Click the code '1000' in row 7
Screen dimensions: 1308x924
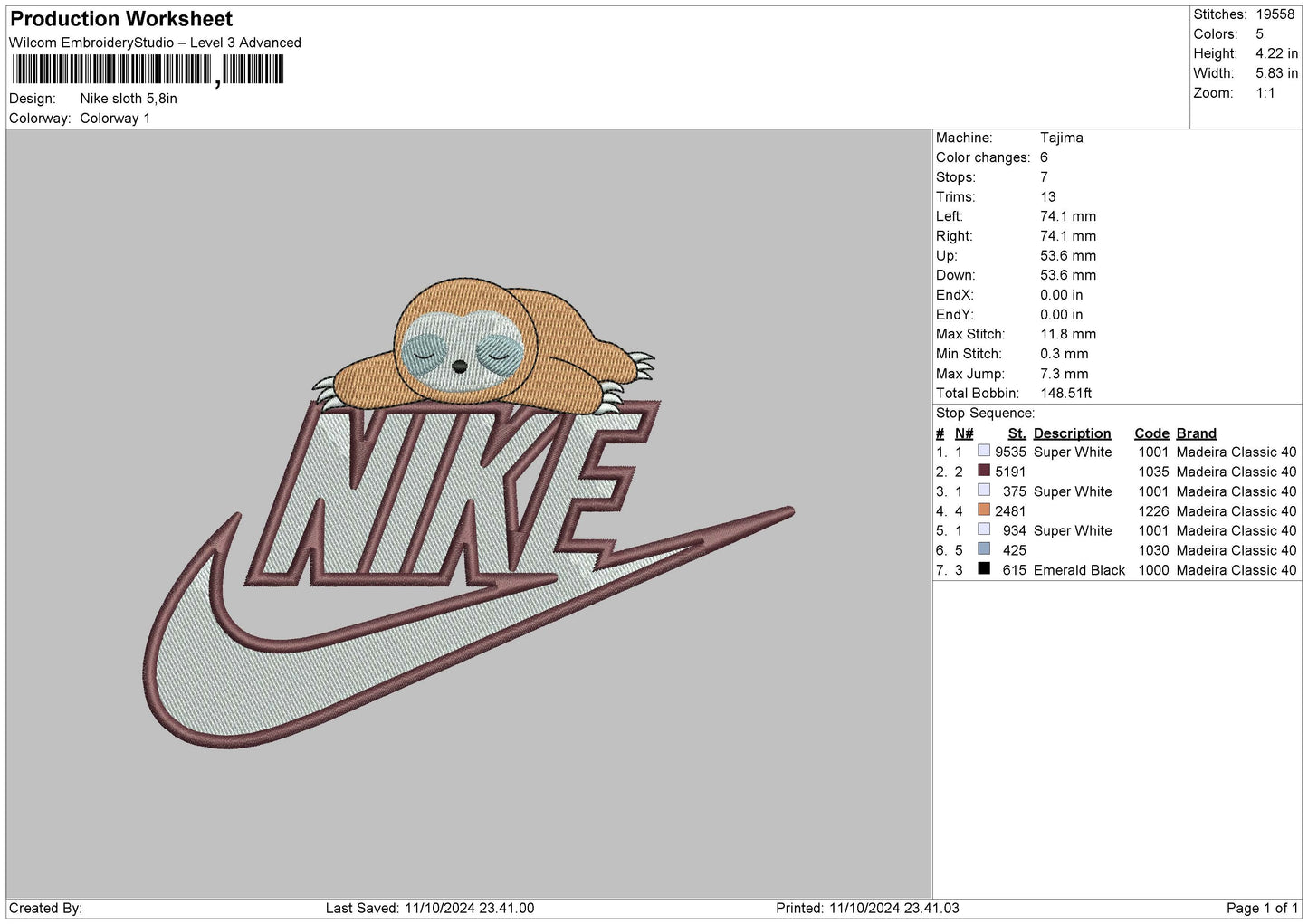tap(1154, 570)
